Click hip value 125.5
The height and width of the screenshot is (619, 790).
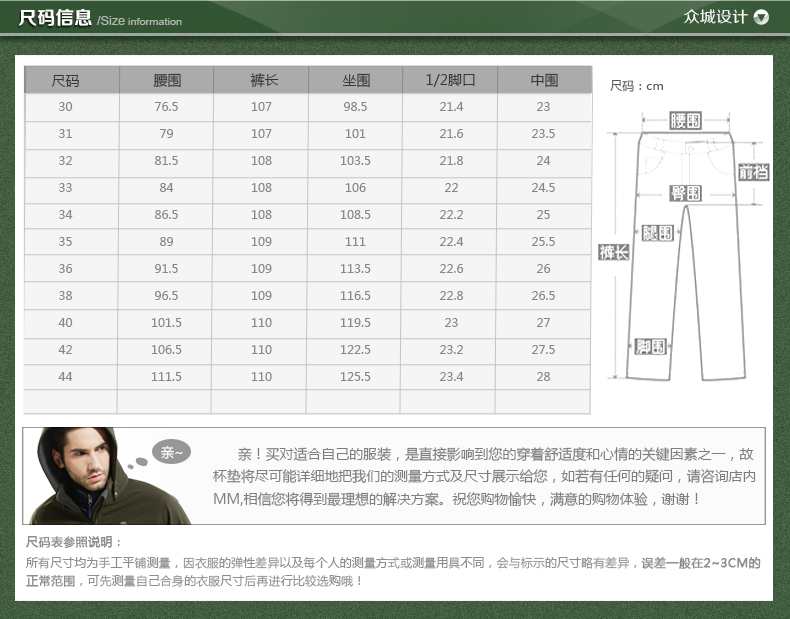point(355,377)
